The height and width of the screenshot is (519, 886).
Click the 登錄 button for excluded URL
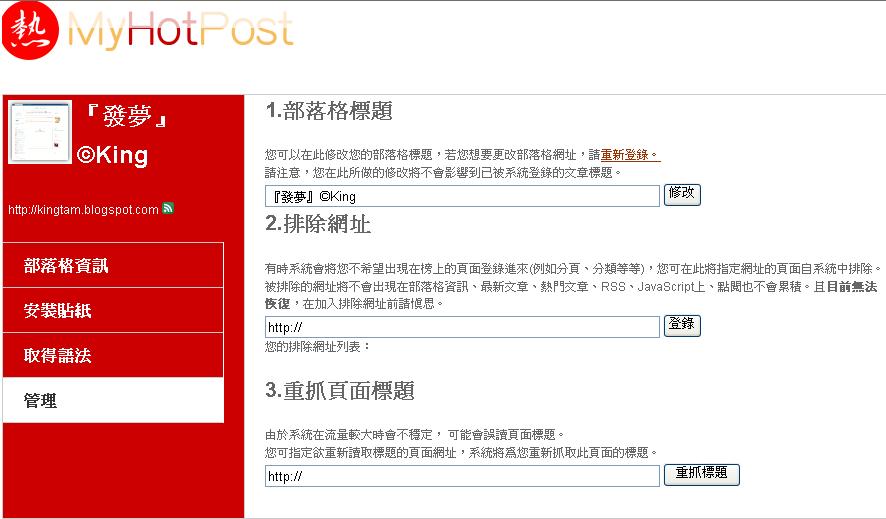pos(682,325)
